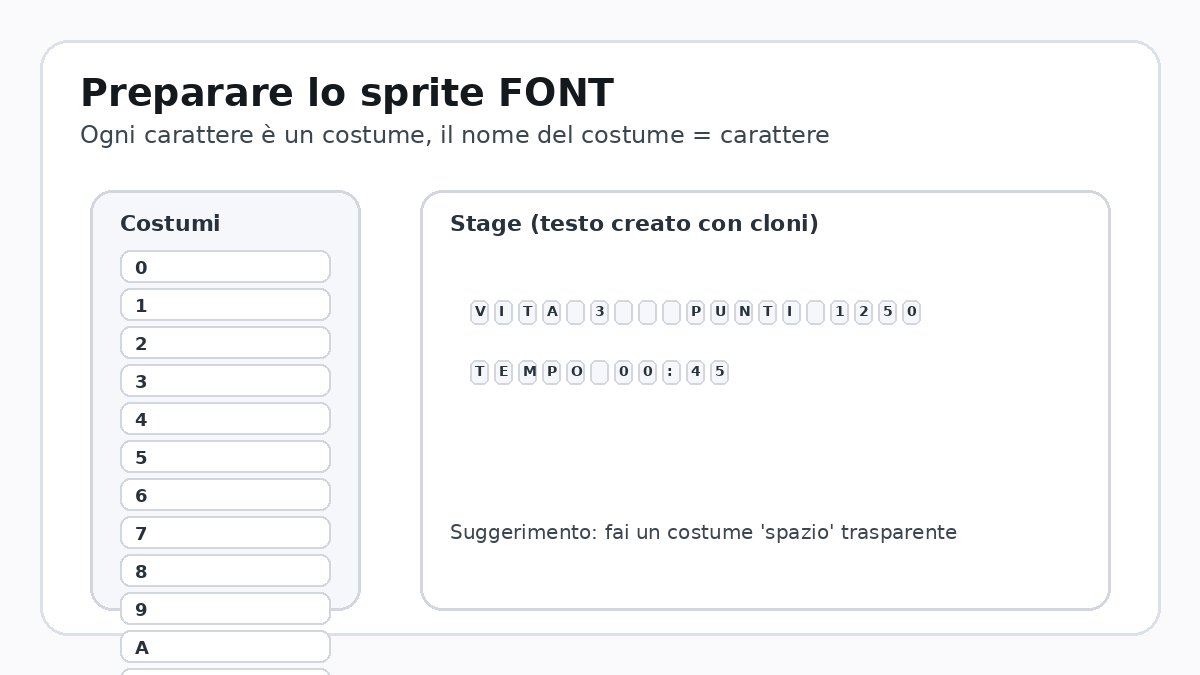Click "Stage (testo creato con cloni)" heading

coord(634,224)
